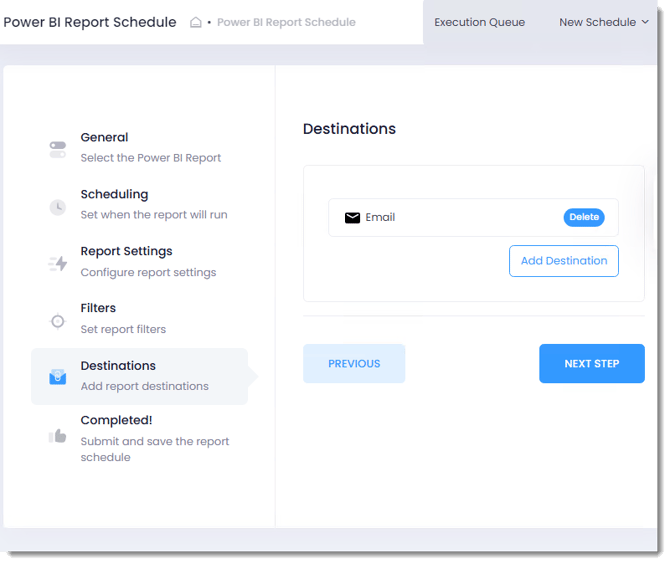Expand New Schedule chevron arrow
Screen dimensions: 670x564
[645, 22]
